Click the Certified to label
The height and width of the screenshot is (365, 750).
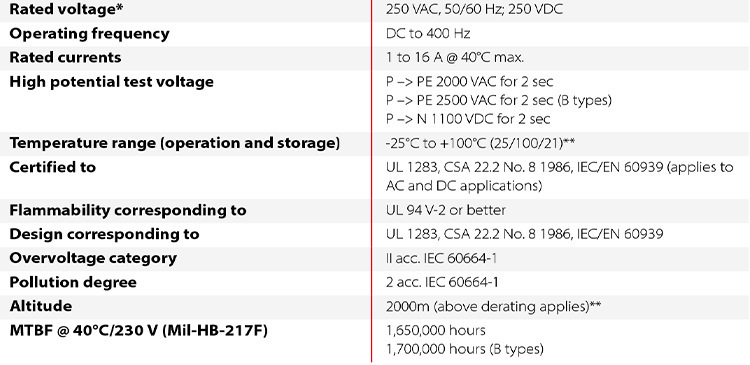(53, 167)
